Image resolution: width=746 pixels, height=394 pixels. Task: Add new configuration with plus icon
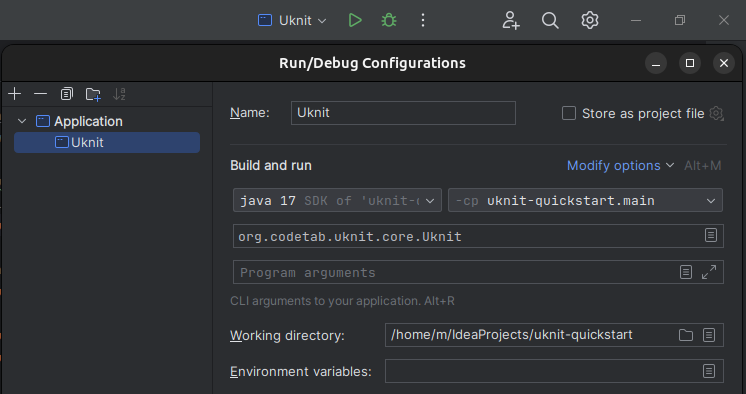click(x=15, y=94)
